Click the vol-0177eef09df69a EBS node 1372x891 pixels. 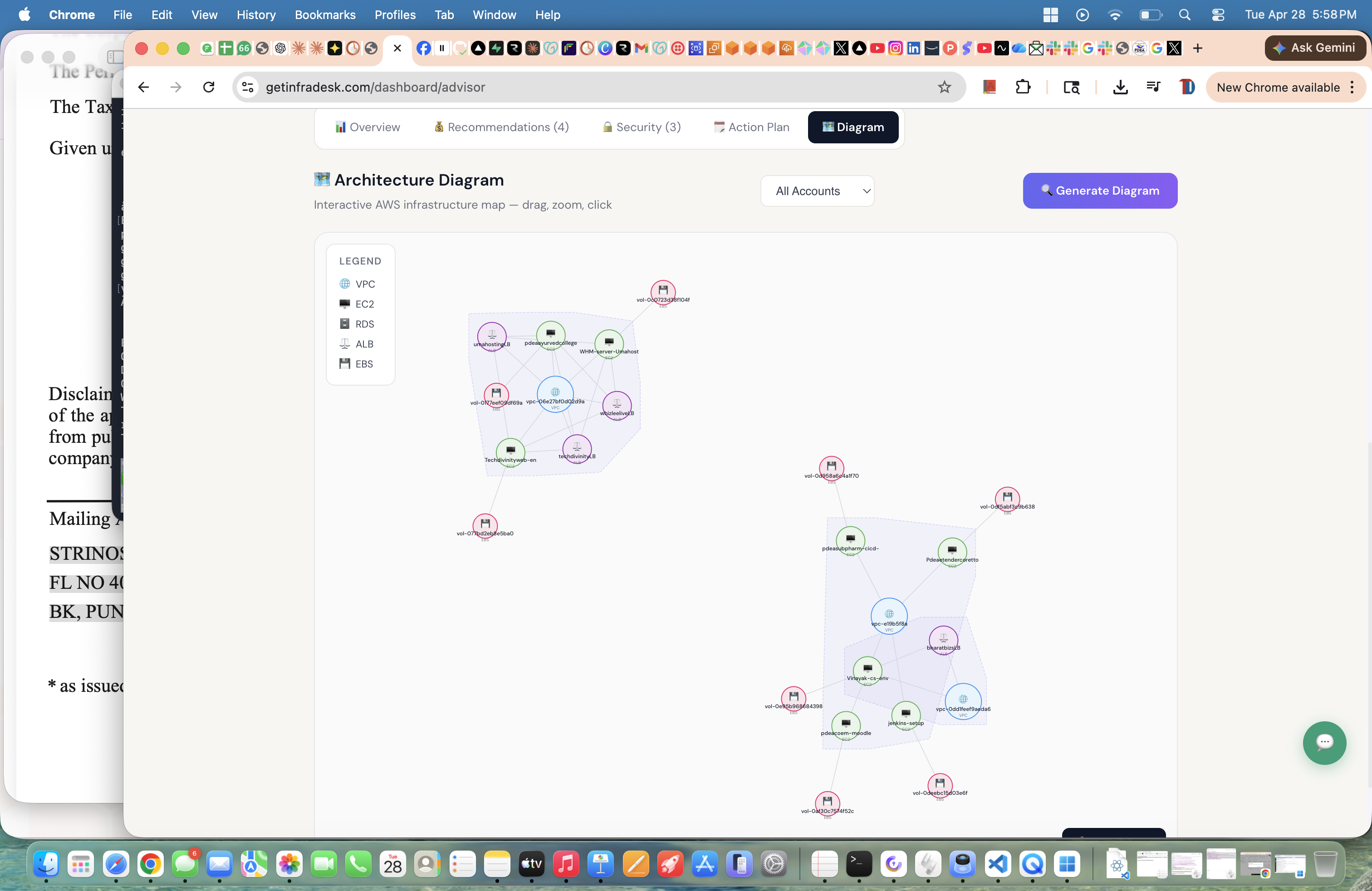496,395
